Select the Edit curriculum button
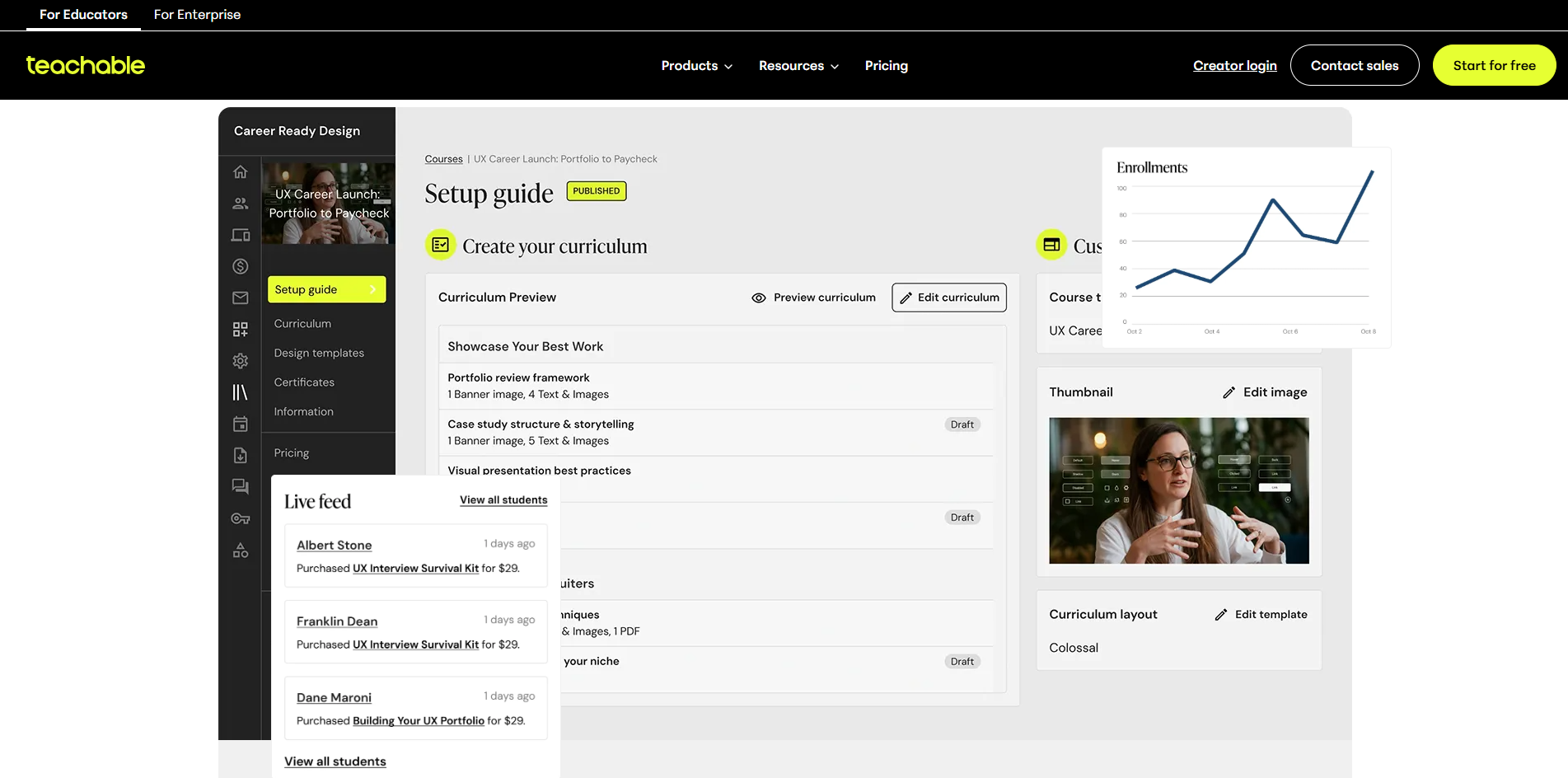 949,298
